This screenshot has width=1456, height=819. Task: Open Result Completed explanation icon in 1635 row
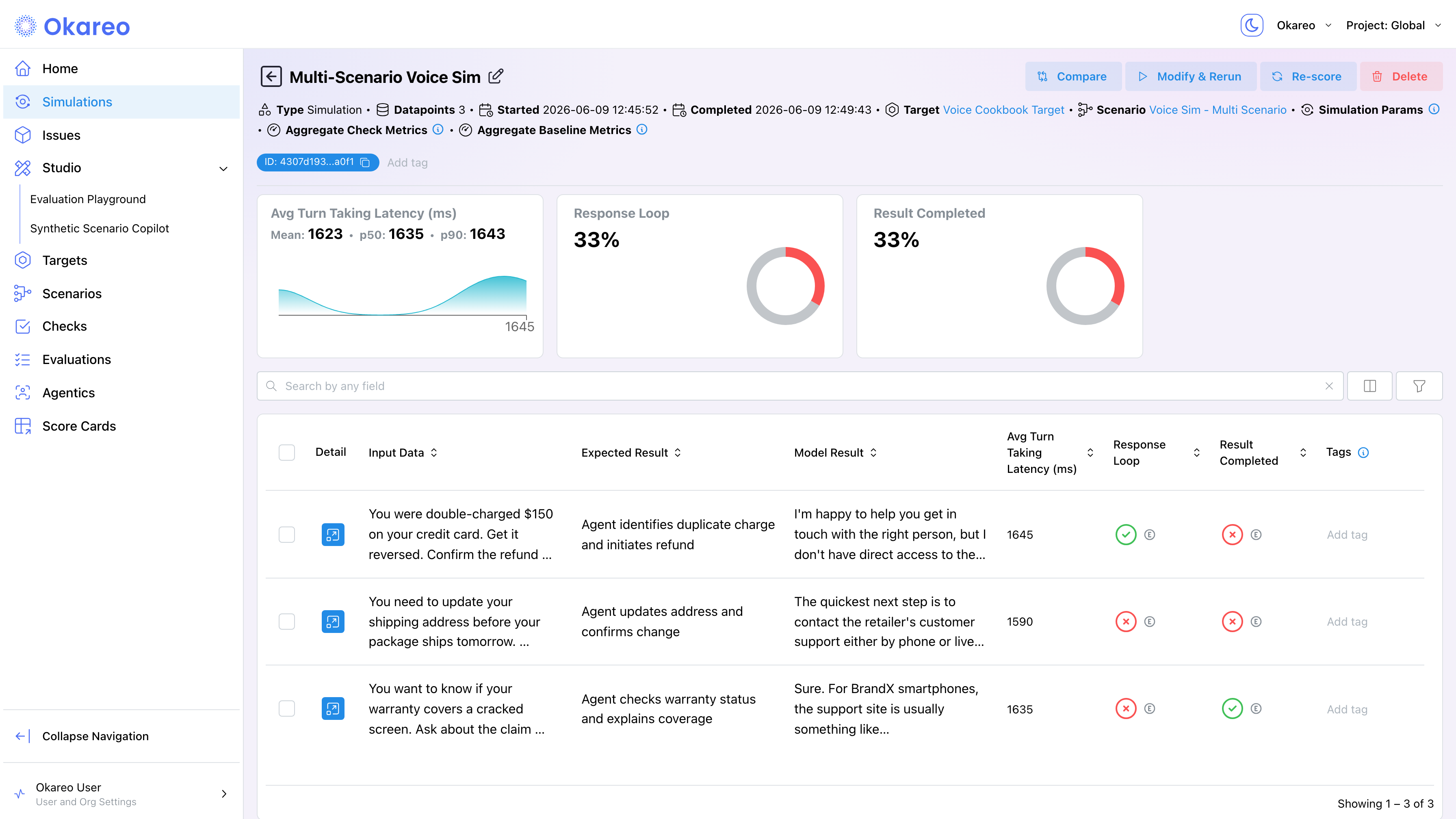pyautogui.click(x=1256, y=709)
